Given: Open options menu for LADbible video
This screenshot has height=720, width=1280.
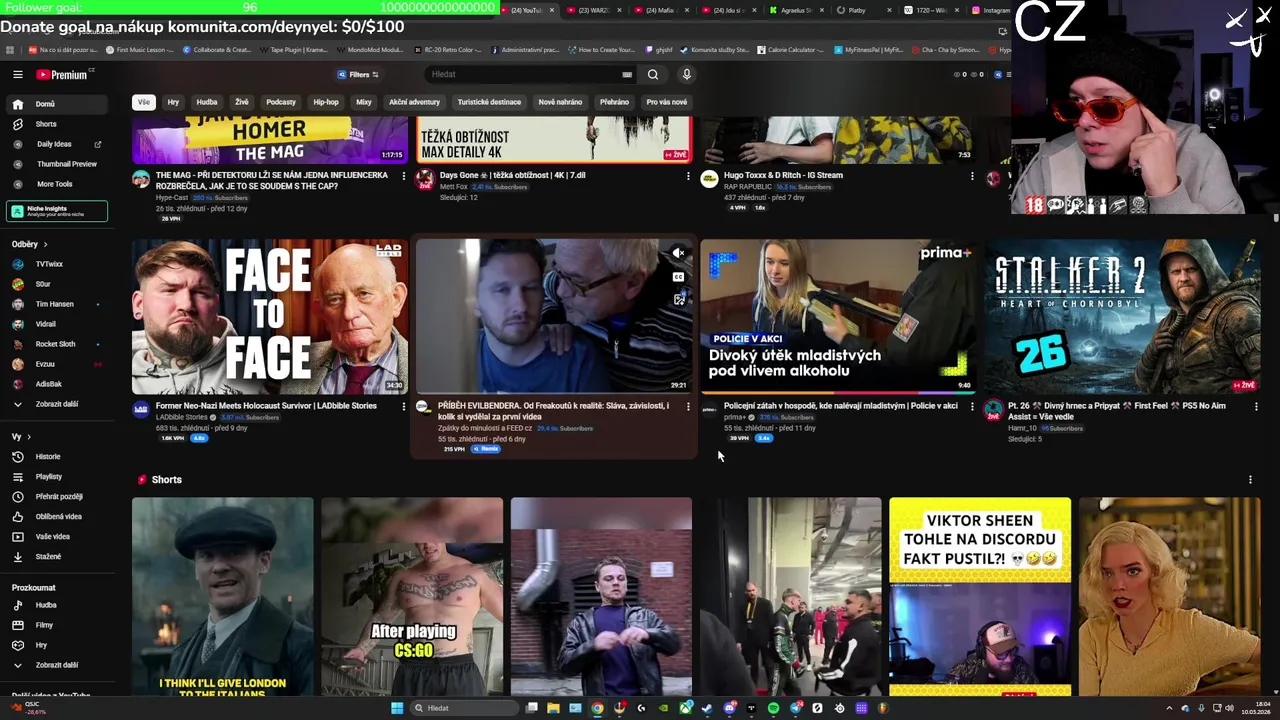Looking at the screenshot, I should point(404,407).
